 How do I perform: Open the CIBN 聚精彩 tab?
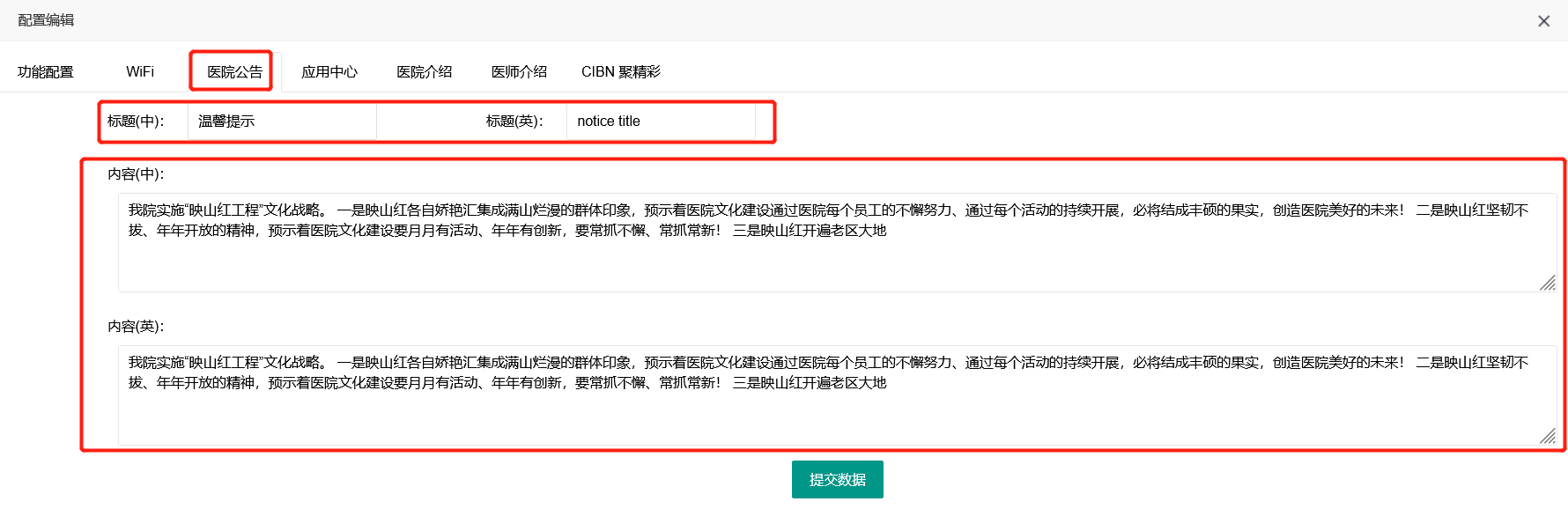coord(620,72)
